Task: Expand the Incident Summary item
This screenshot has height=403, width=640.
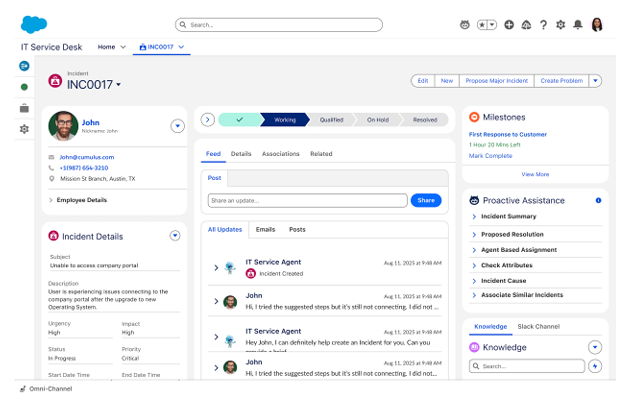Action: pos(508,216)
